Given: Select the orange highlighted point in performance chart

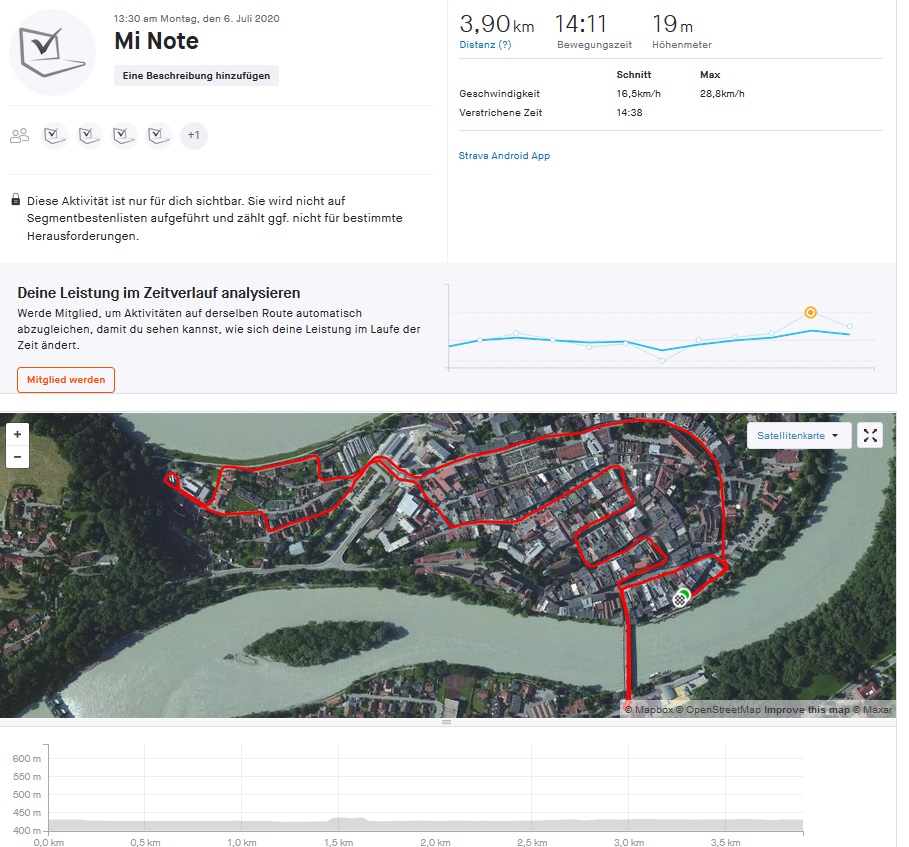Looking at the screenshot, I should (810, 312).
